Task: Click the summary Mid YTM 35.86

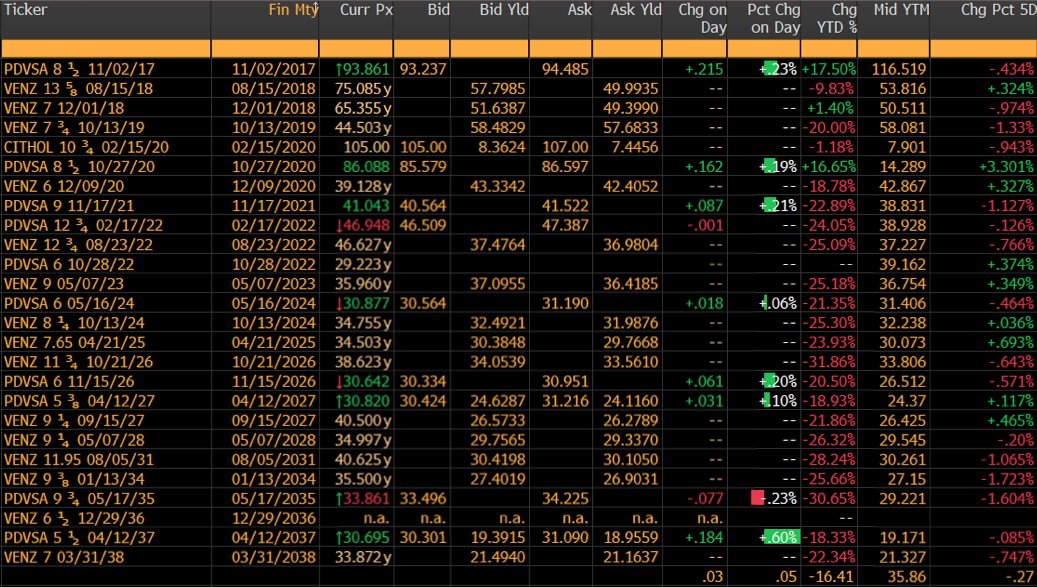Action: click(x=906, y=576)
